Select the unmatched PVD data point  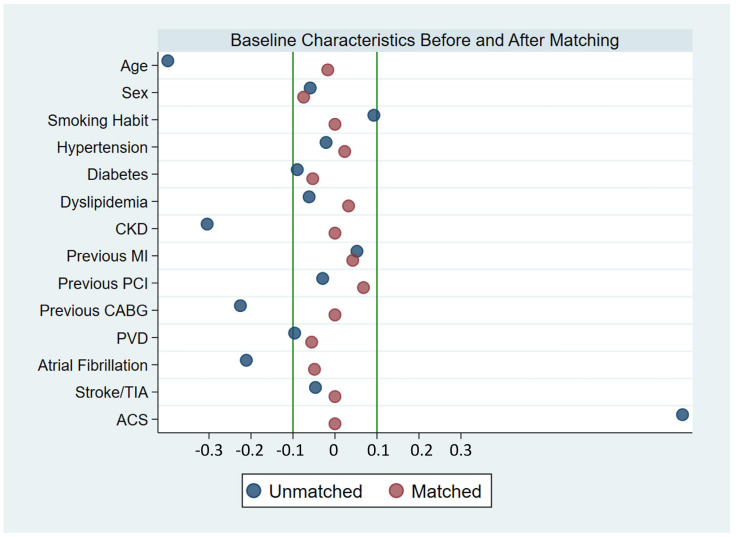[x=294, y=333]
